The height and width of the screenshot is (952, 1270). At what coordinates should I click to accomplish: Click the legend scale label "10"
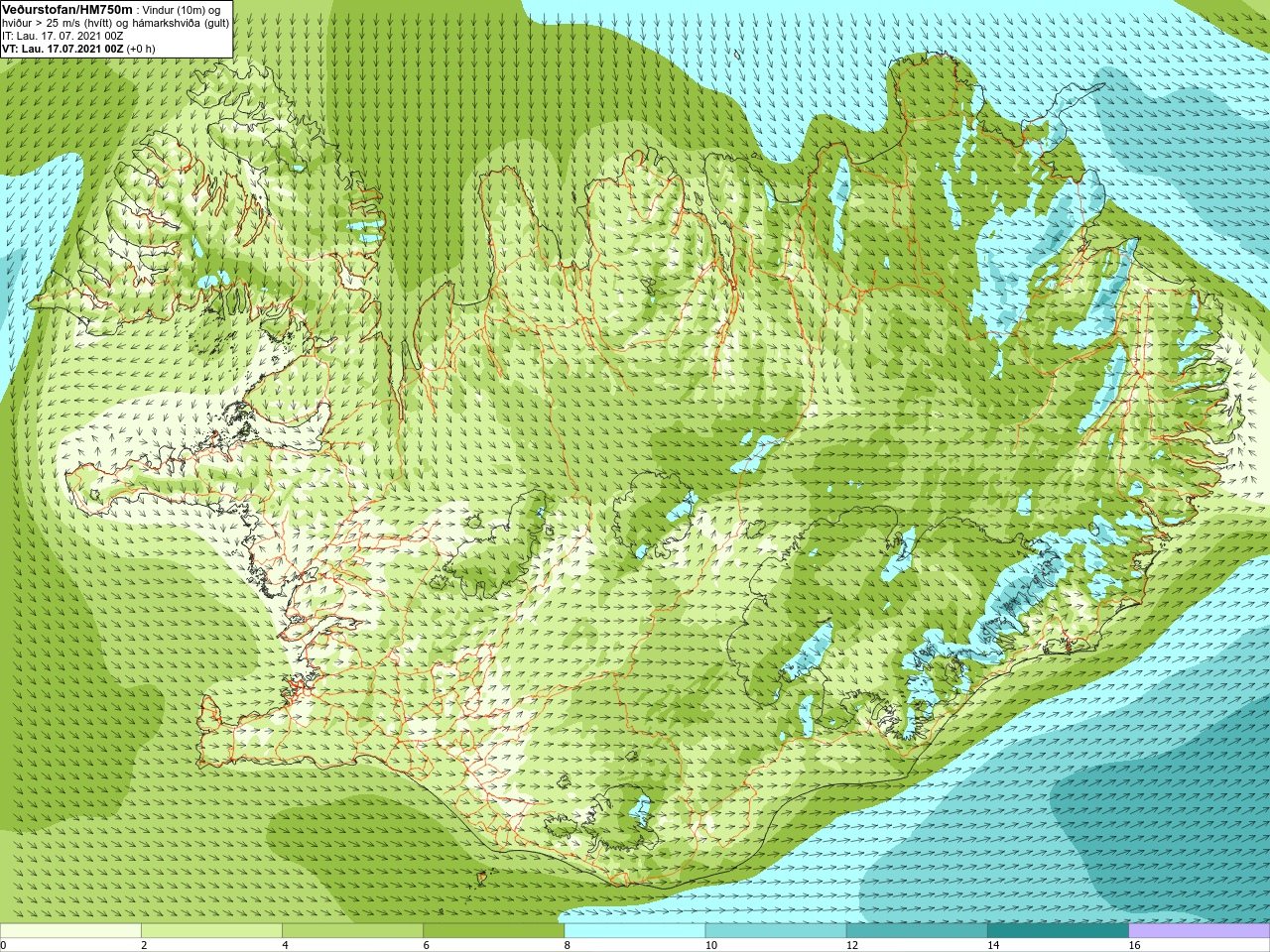(x=710, y=945)
